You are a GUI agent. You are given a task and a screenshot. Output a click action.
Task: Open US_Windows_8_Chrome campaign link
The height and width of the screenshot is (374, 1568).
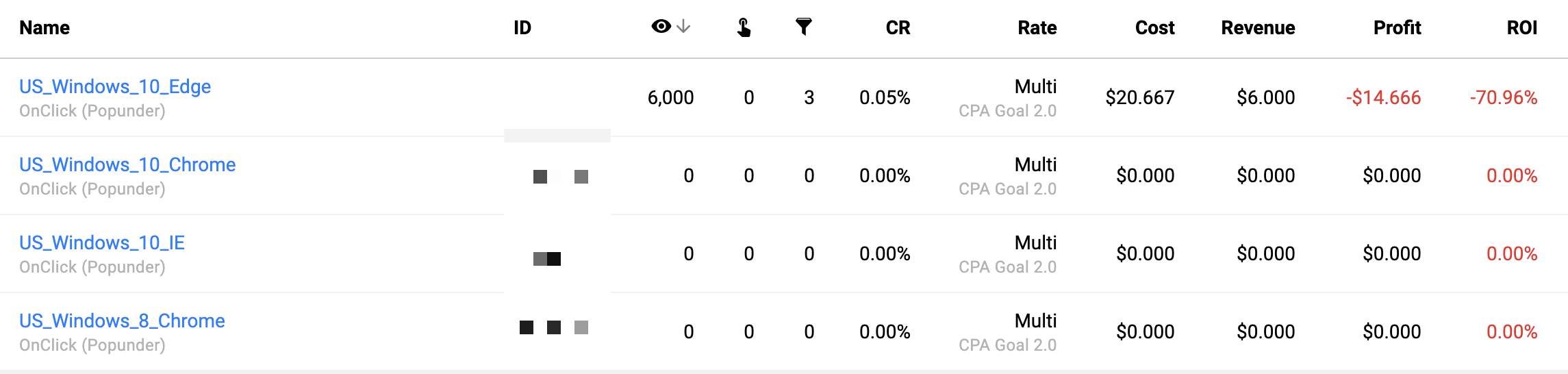(122, 321)
